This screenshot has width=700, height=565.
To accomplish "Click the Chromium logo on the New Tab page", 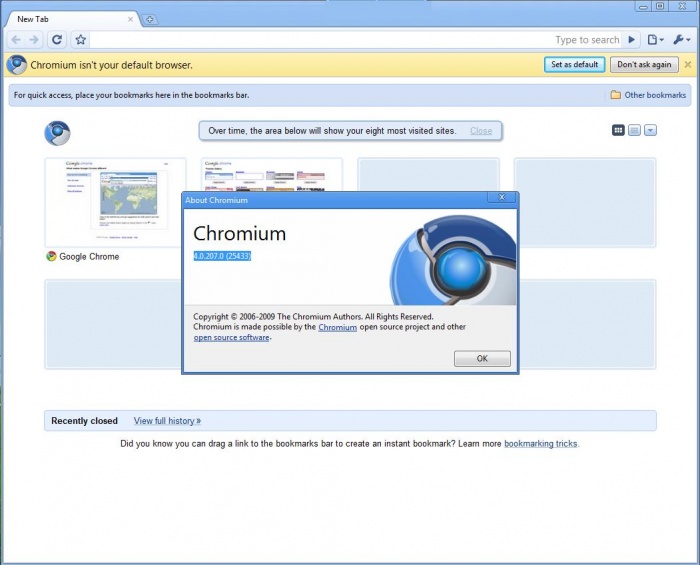I will (x=57, y=133).
